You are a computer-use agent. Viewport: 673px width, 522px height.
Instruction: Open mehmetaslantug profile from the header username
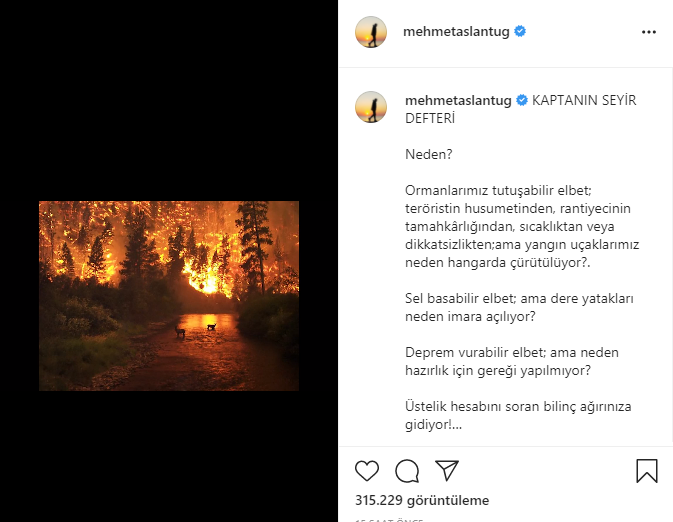coord(456,32)
